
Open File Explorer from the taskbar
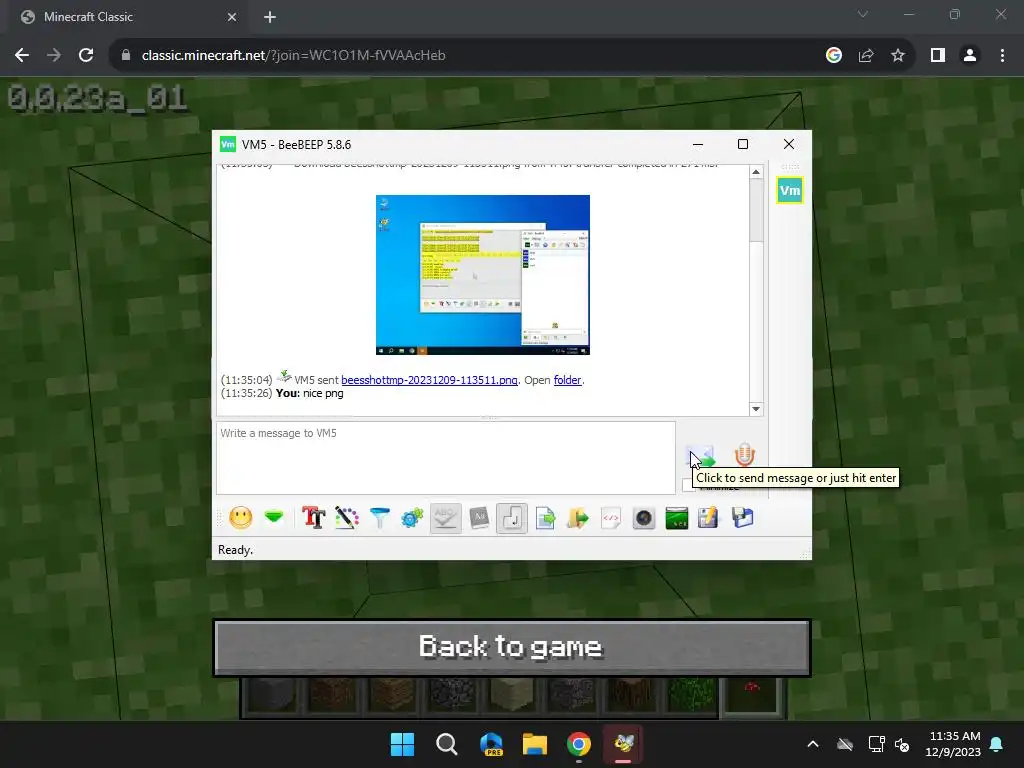[x=535, y=744]
